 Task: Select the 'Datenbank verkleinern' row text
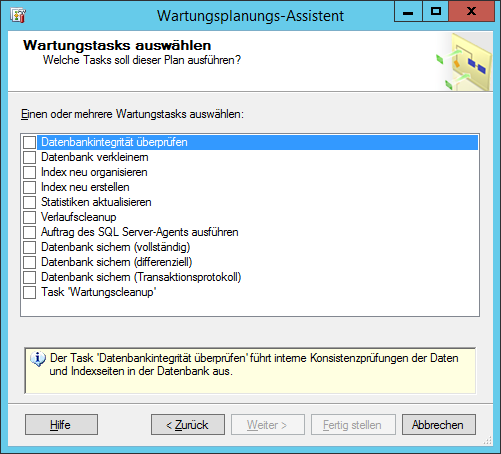(x=95, y=157)
